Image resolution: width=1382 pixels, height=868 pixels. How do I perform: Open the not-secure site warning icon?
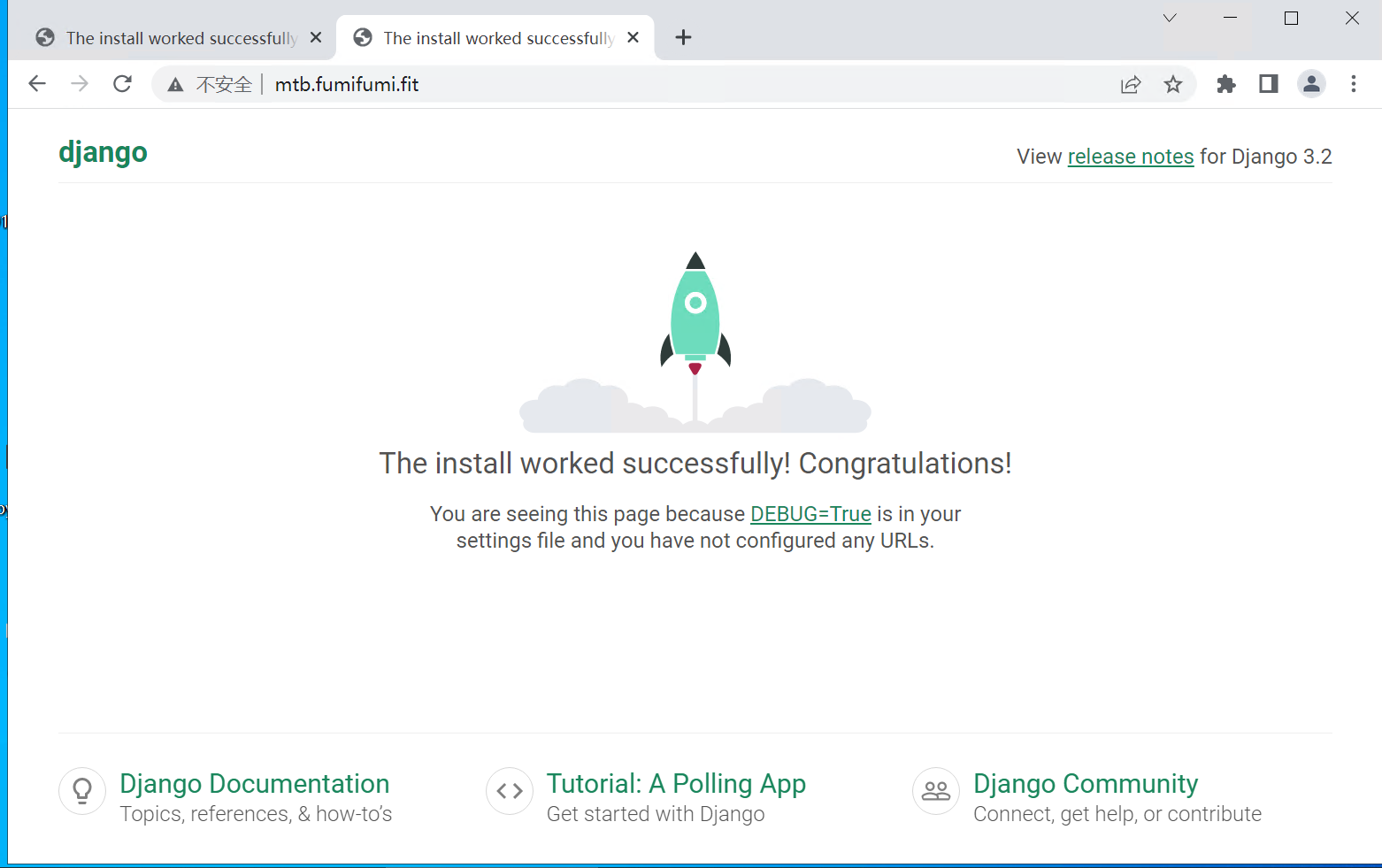(x=175, y=85)
